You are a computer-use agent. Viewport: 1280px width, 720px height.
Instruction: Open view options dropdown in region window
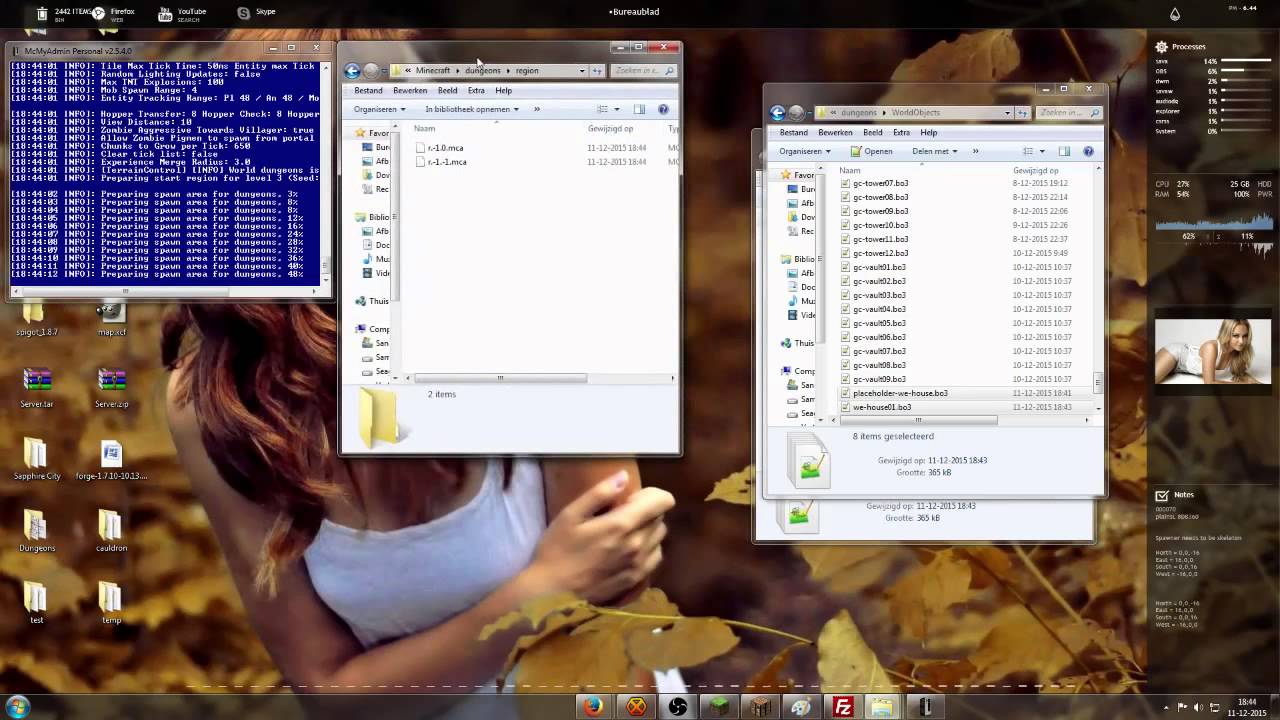pyautogui.click(x=617, y=109)
